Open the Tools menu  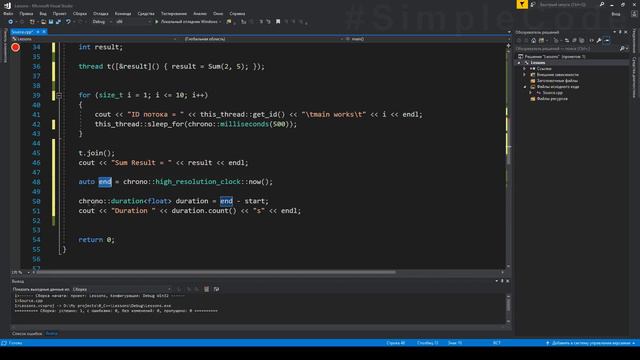click(146, 13)
